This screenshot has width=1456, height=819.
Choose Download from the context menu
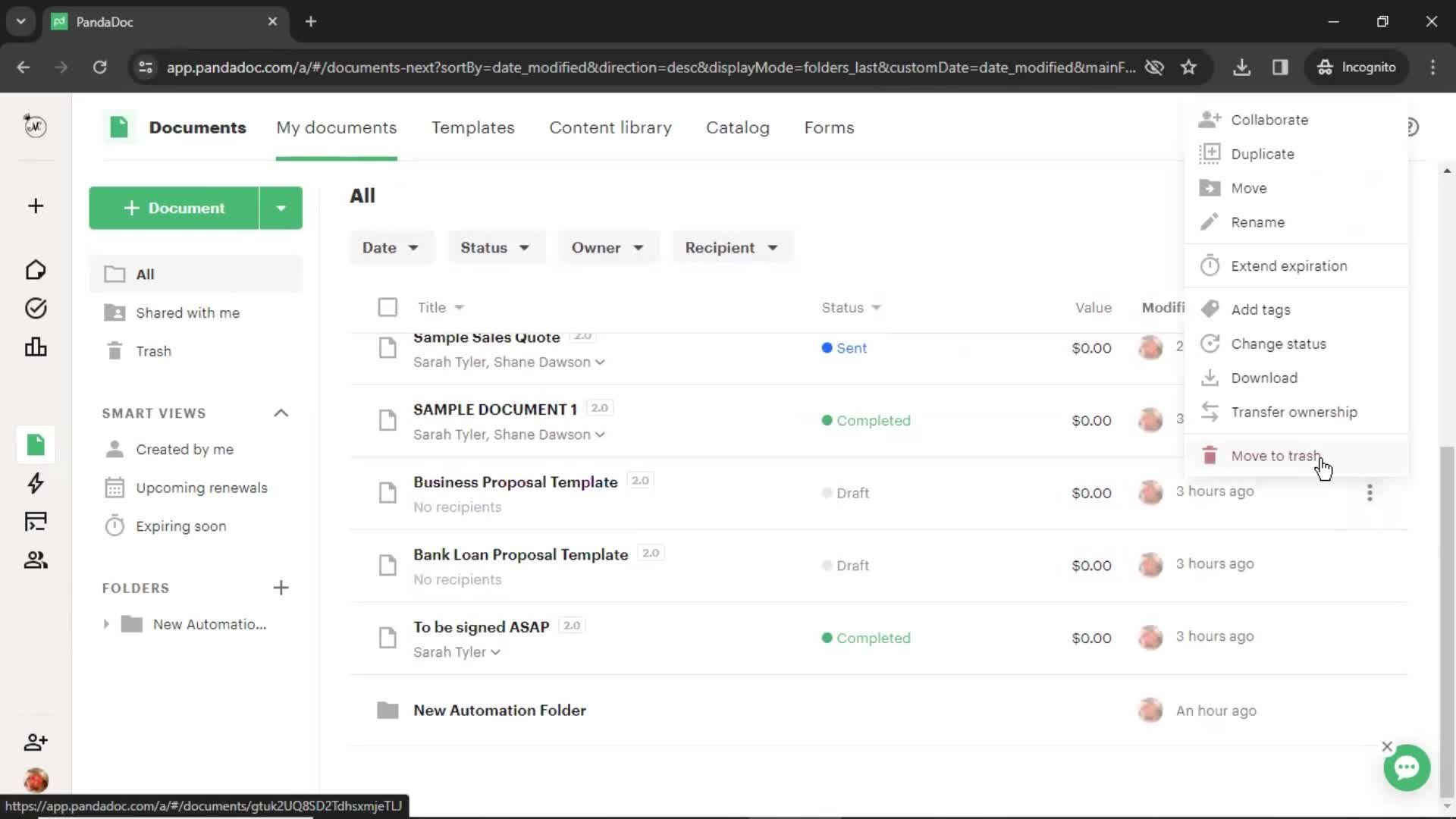[x=1296, y=378]
